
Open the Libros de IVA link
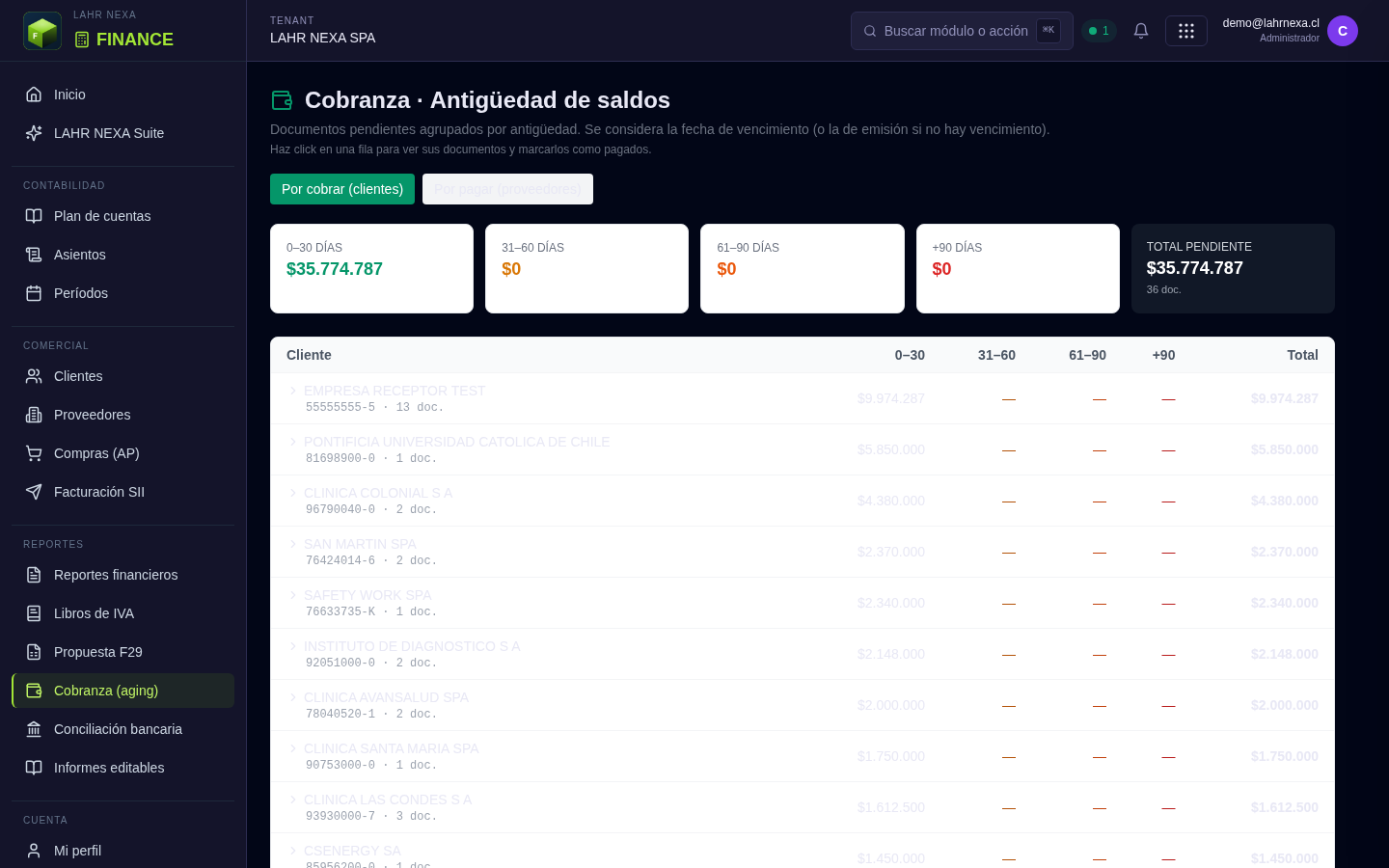click(123, 613)
